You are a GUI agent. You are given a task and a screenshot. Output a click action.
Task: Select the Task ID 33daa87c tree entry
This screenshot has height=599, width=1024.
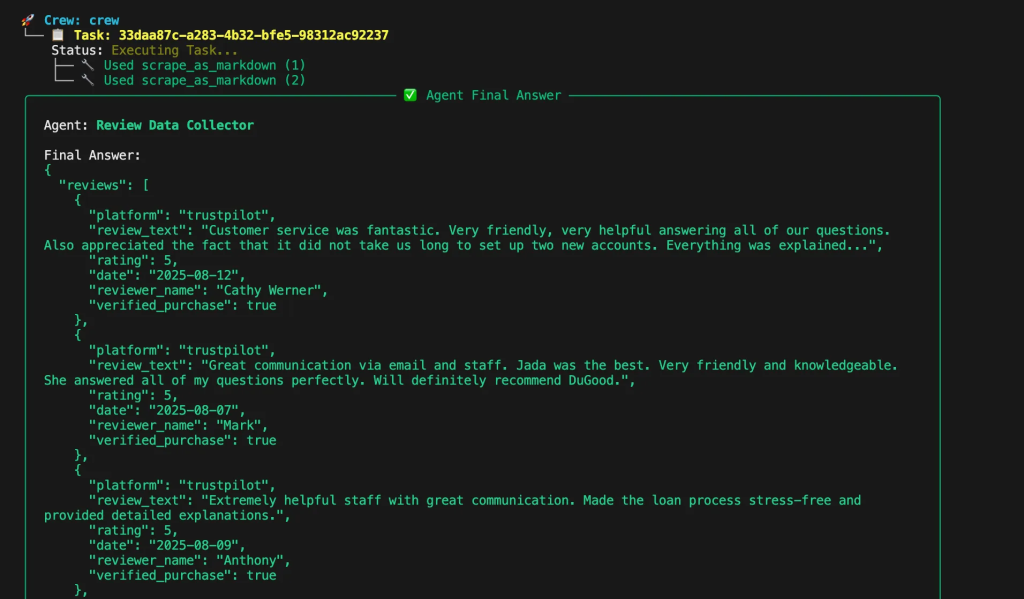pos(231,35)
